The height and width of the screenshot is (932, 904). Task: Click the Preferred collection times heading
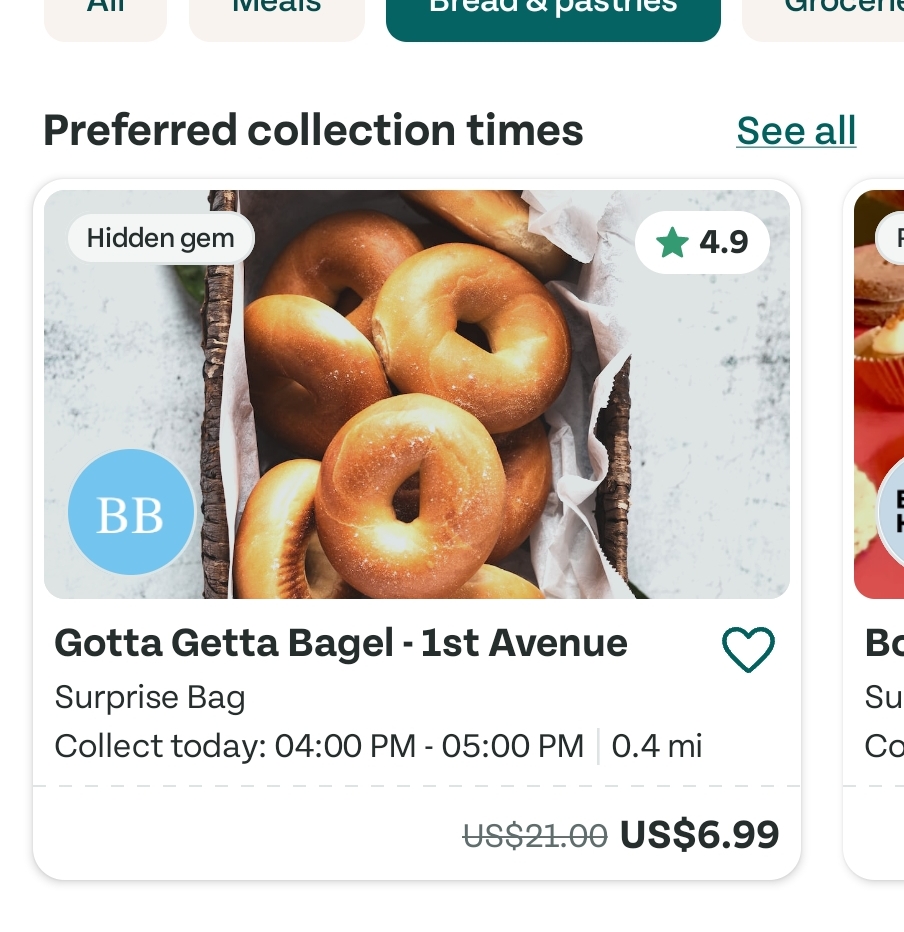pyautogui.click(x=313, y=131)
